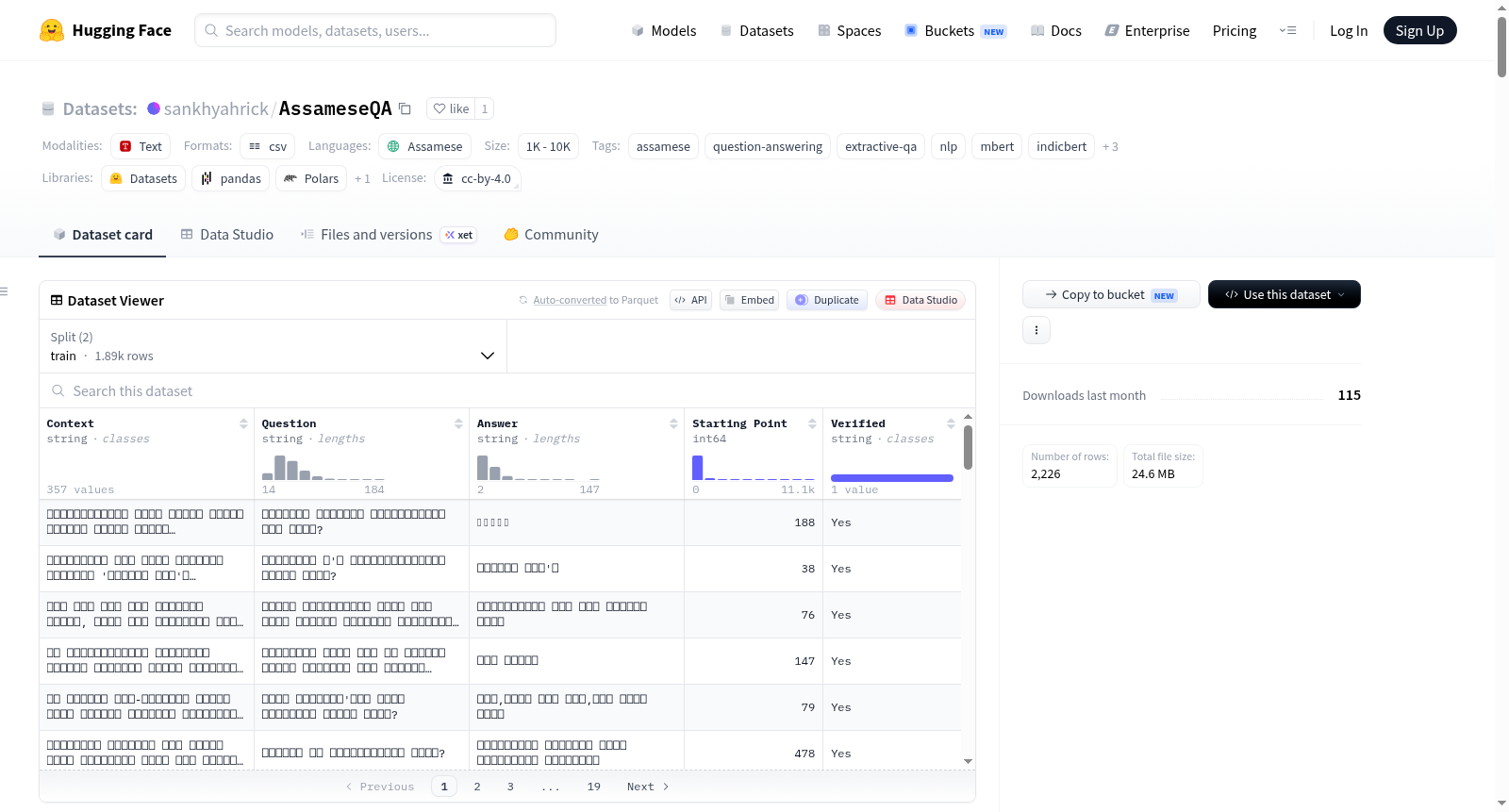Click the sankhyahrick user avatar
The width and height of the screenshot is (1509, 812).
[x=154, y=108]
